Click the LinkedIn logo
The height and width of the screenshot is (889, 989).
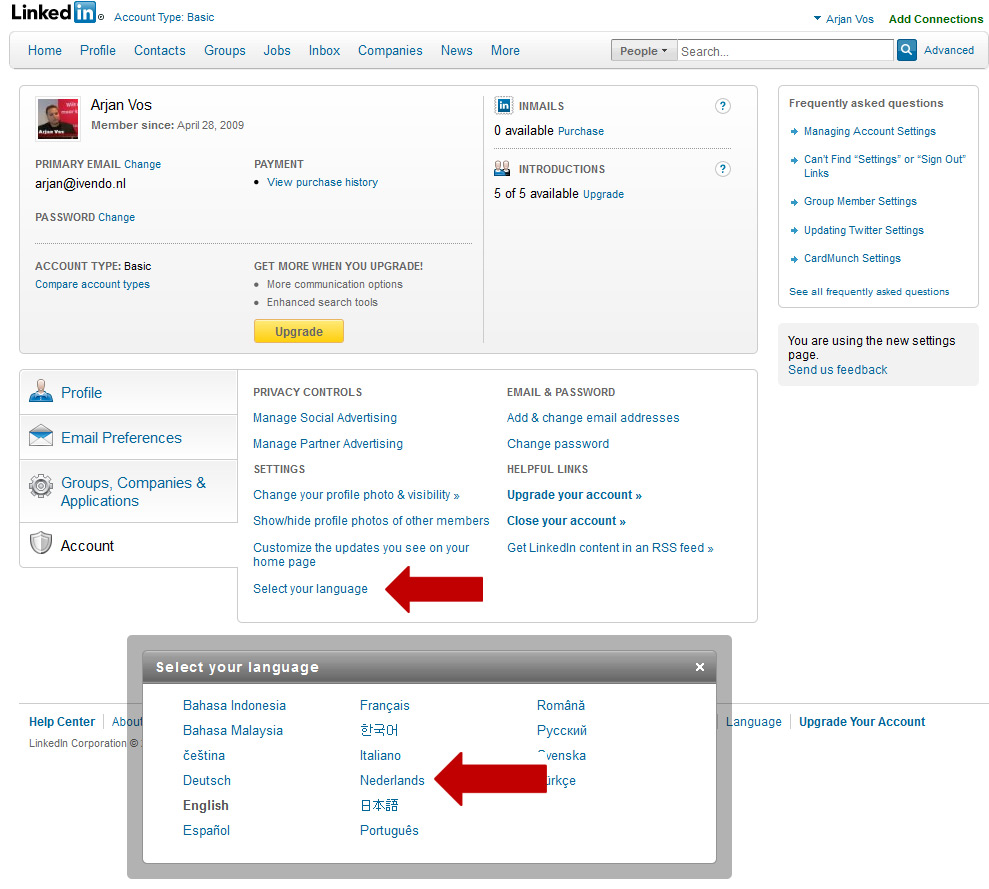[x=56, y=13]
